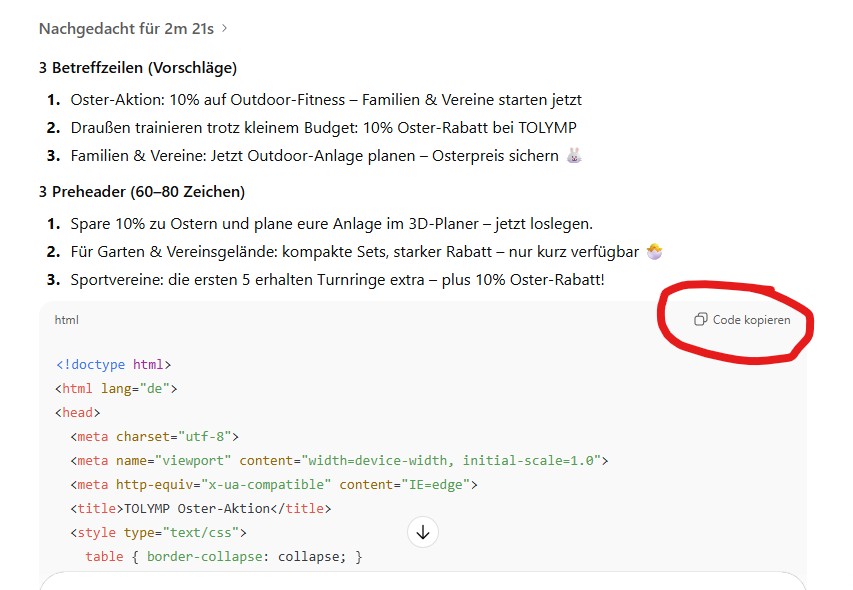This screenshot has height=590, width=853.
Task: Select subject line 'Draußen trainieren trotz kleinem Budget'
Action: coord(323,128)
